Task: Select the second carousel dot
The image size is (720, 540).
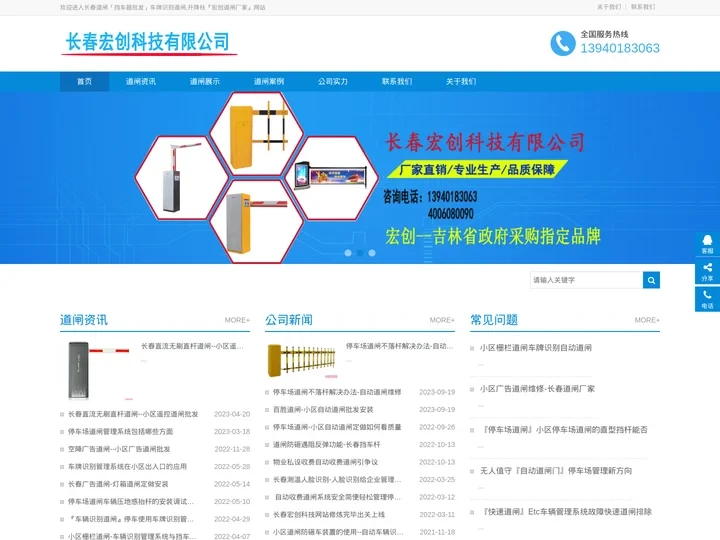Action: [360, 253]
